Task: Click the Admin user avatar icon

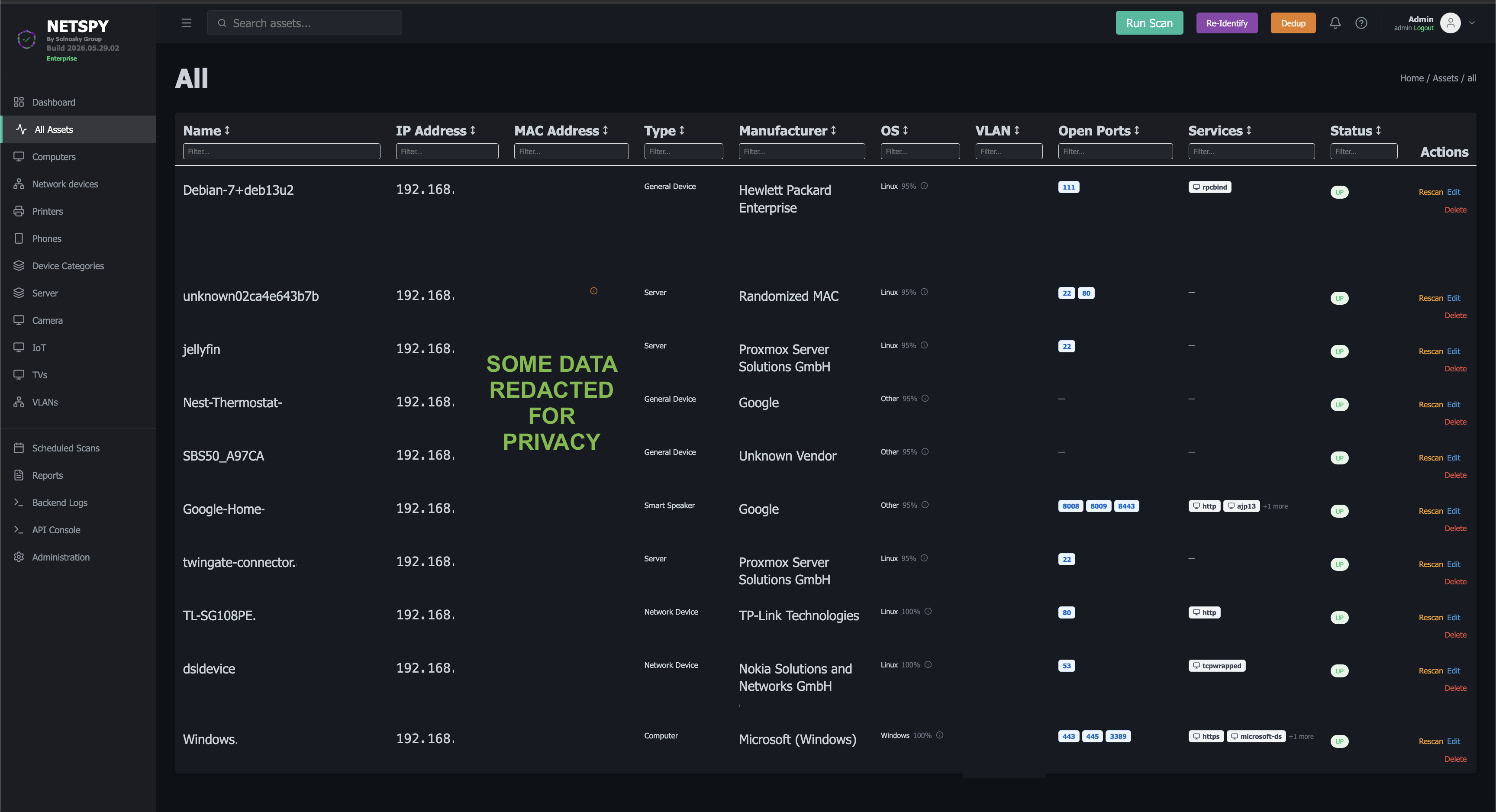Action: pos(1450,23)
